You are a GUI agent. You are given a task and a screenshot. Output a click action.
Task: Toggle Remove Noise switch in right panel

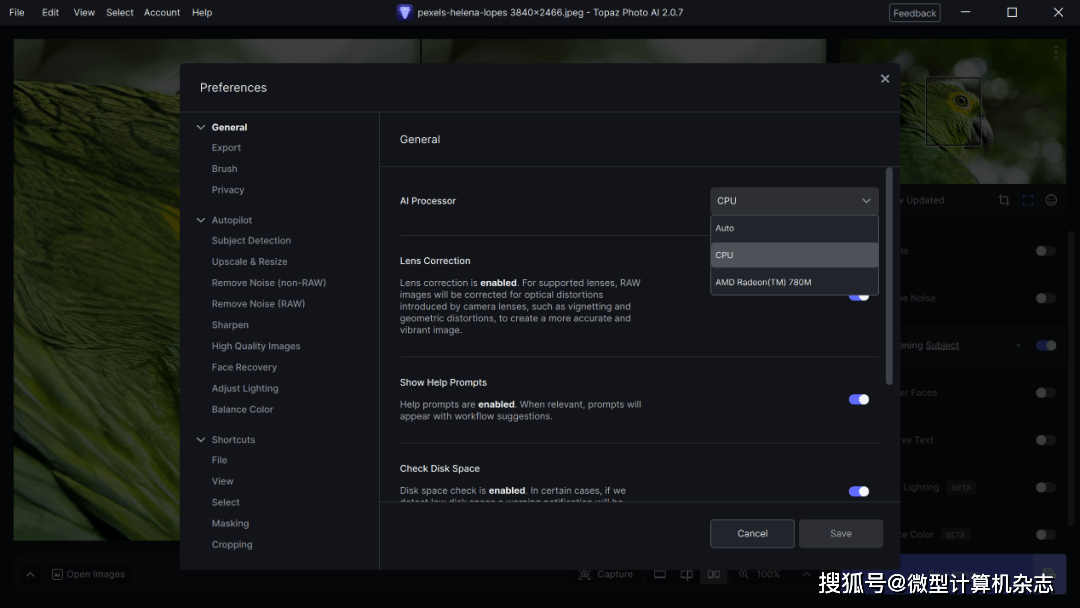pyautogui.click(x=1046, y=298)
